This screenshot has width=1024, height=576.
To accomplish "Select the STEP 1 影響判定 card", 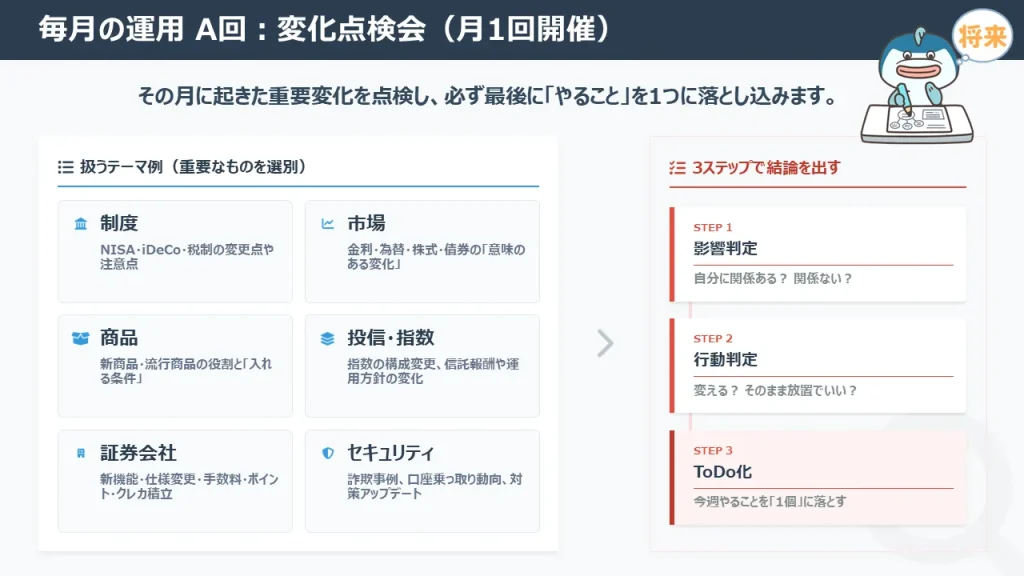I will coord(818,254).
